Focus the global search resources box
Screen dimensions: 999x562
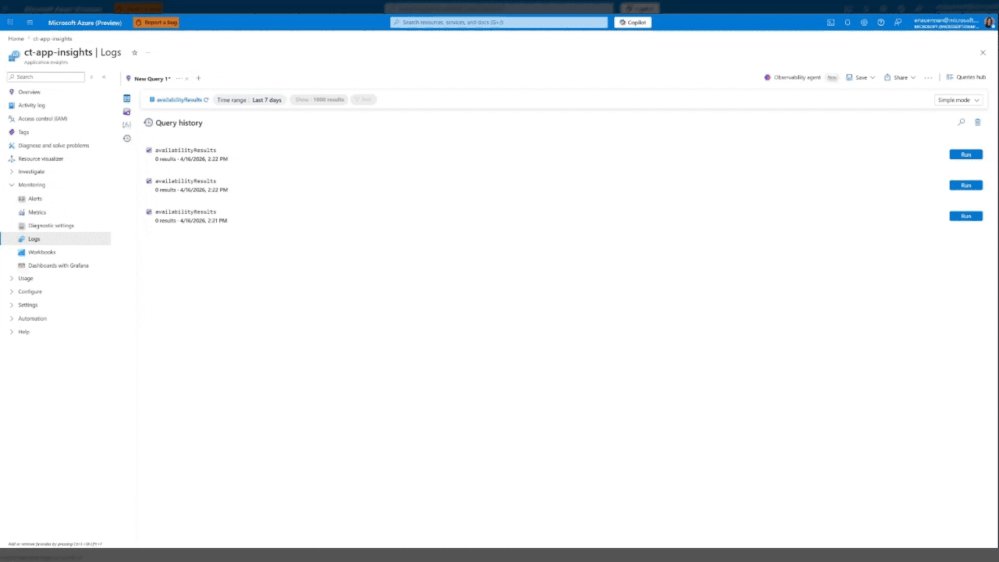click(499, 22)
